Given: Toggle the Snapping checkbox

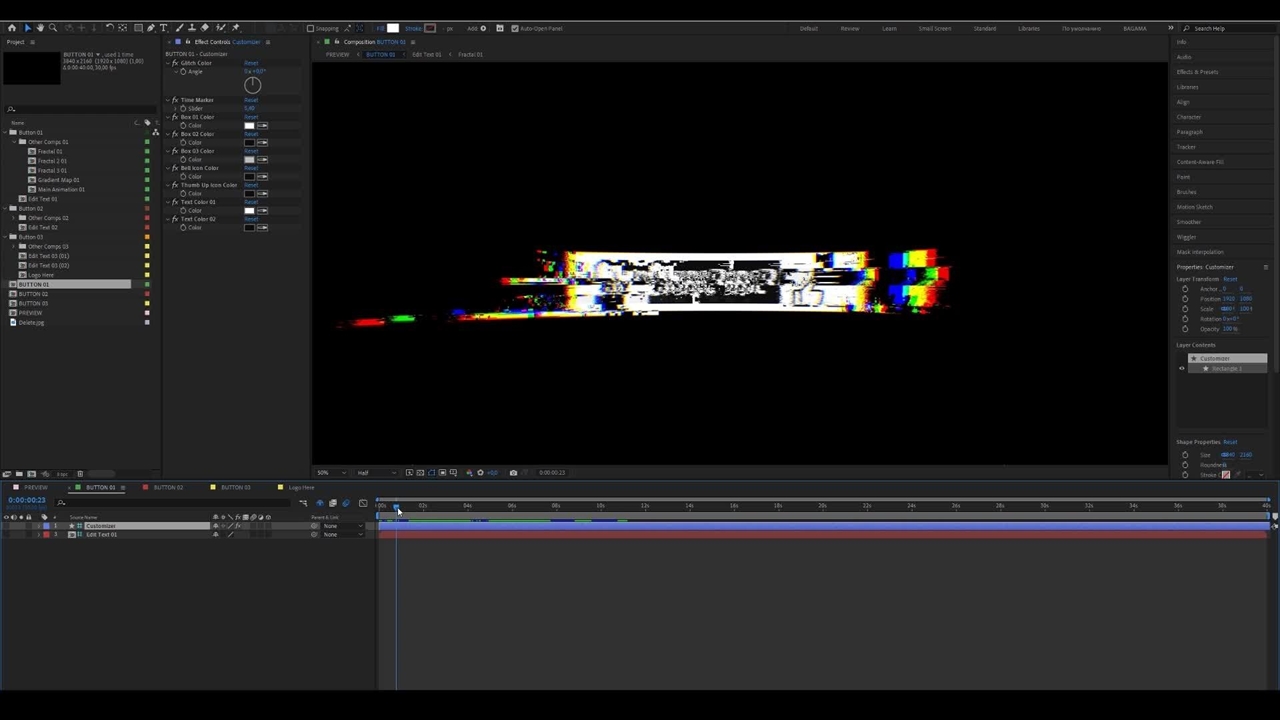Looking at the screenshot, I should click(310, 28).
